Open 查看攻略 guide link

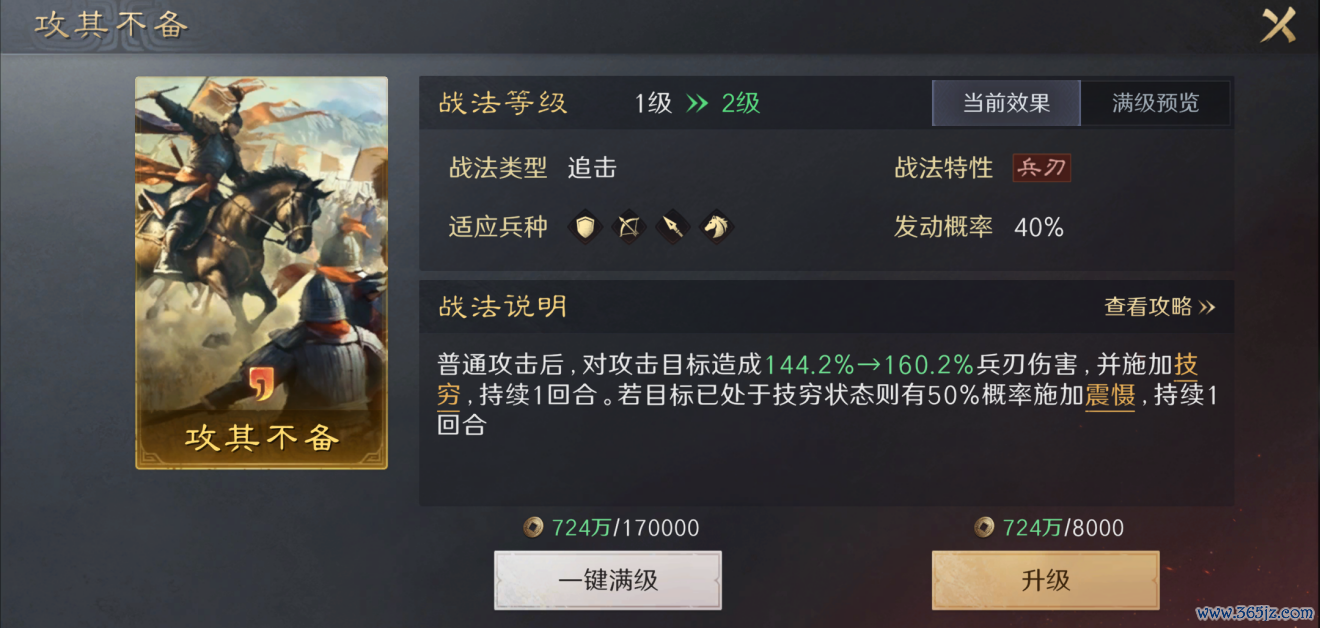tap(1159, 307)
